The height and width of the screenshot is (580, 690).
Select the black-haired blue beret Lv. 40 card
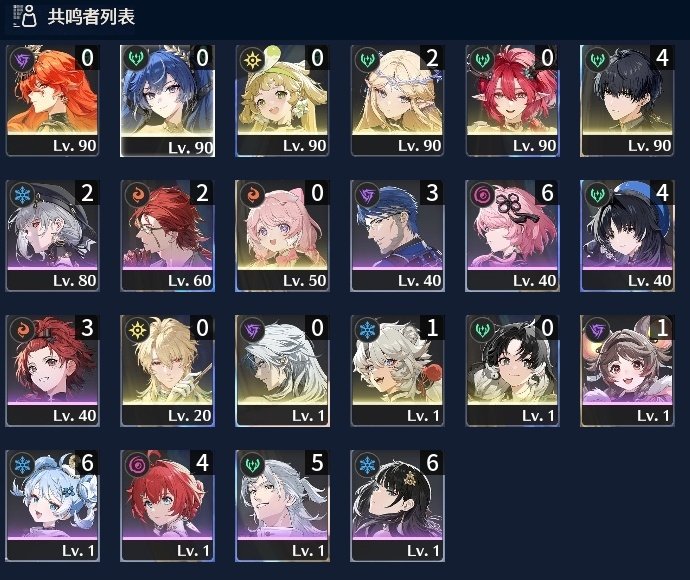(627, 236)
